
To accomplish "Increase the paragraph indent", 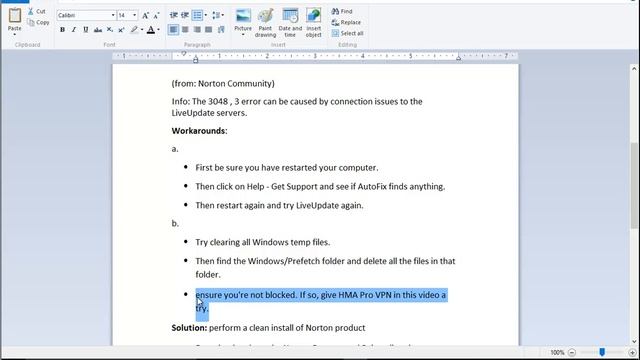I will (185, 16).
